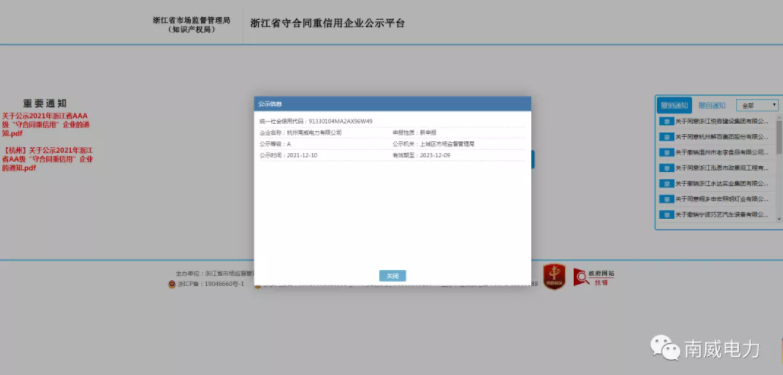
Task: Open the 【杭州】AA级 守合同重信用 notice PDF
Action: [47, 159]
